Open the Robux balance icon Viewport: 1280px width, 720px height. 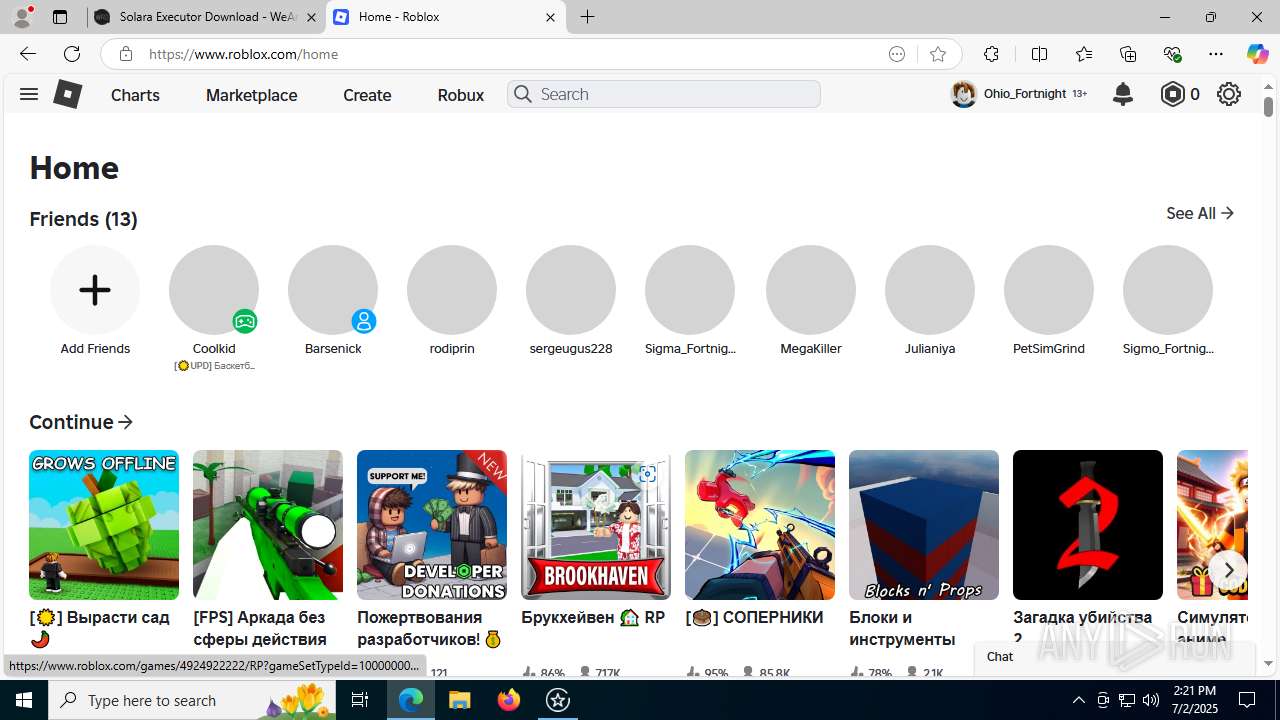click(1172, 94)
